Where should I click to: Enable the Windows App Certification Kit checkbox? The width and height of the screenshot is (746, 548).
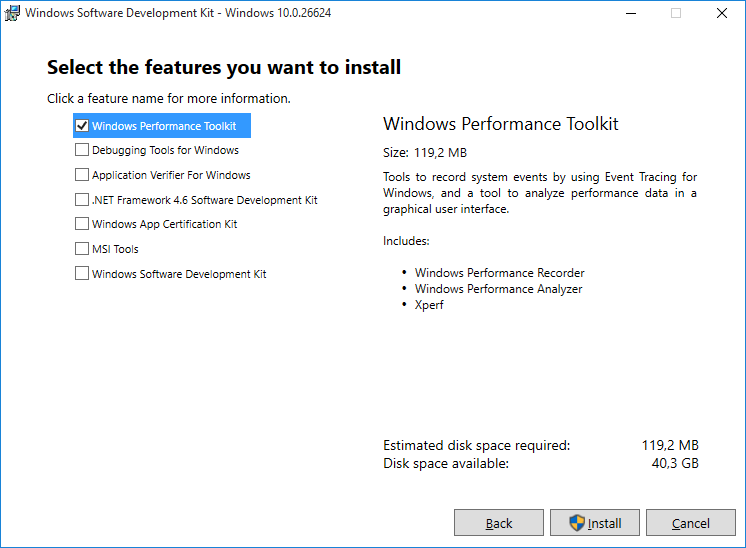[82, 224]
